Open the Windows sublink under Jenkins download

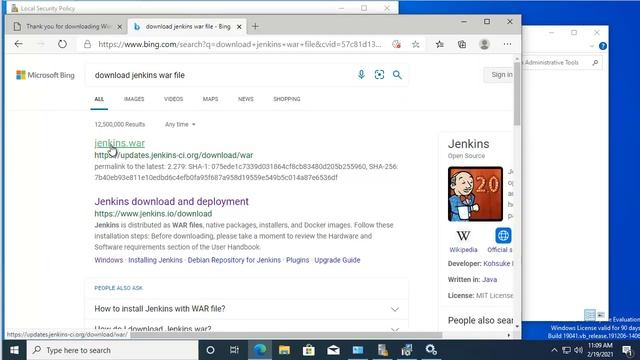pos(109,260)
